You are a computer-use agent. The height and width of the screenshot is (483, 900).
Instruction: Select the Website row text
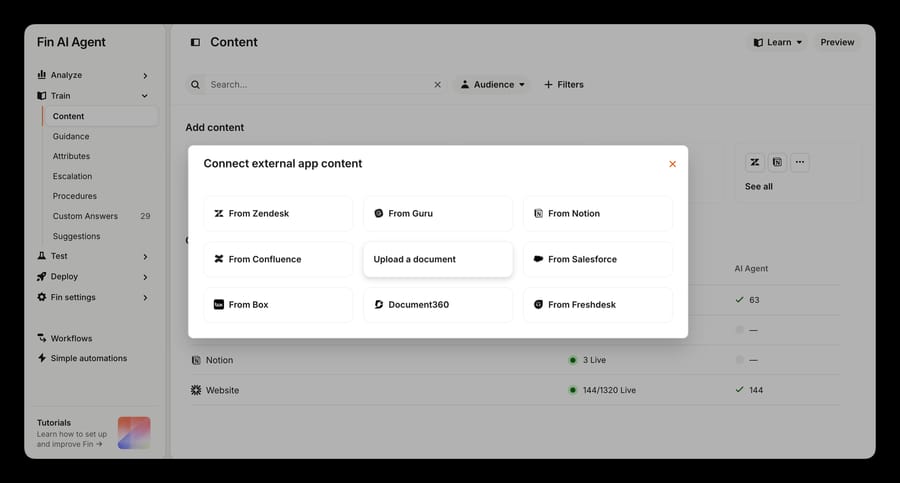pos(222,390)
